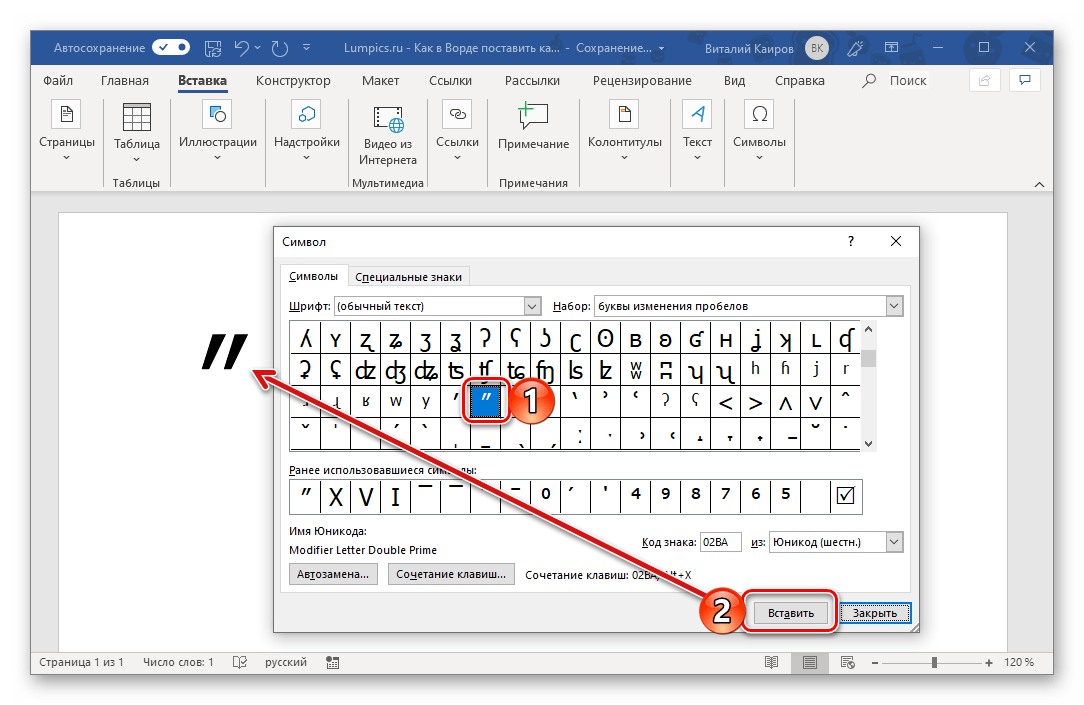This screenshot has width=1084, height=705.
Task: Open the Надстройки ribbon group
Action: click(x=307, y=131)
